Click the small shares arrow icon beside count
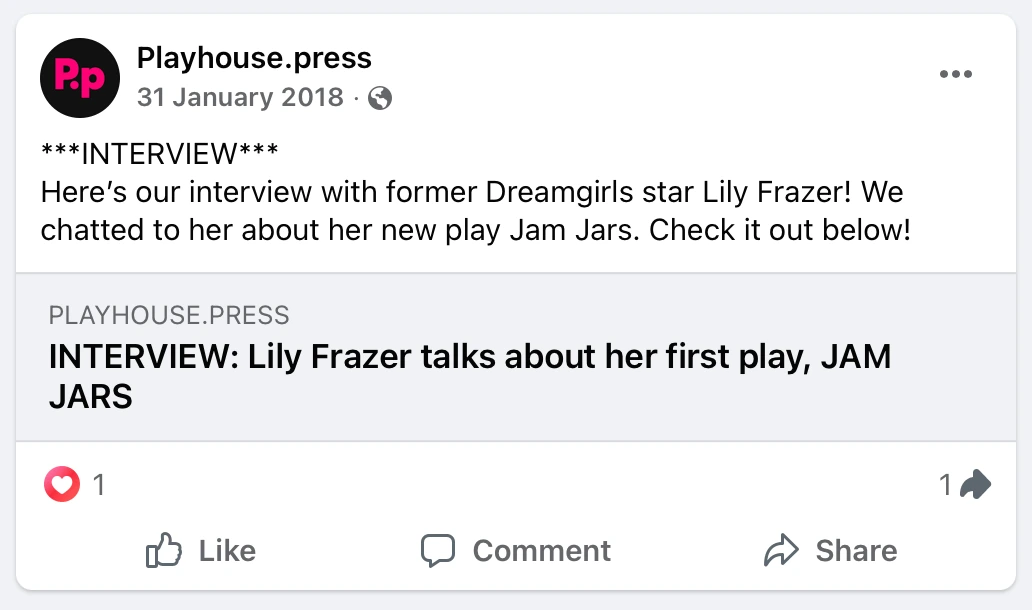This screenshot has height=610, width=1032. coord(974,486)
